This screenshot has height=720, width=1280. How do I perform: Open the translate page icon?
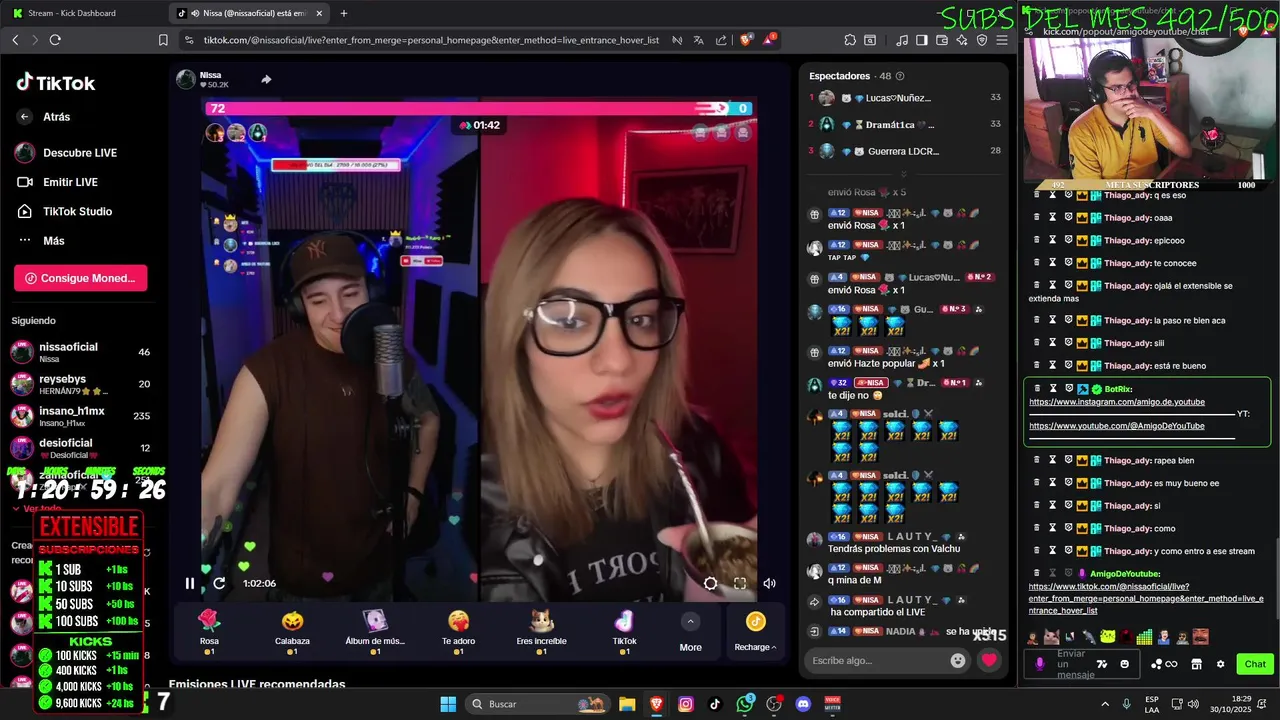698,40
